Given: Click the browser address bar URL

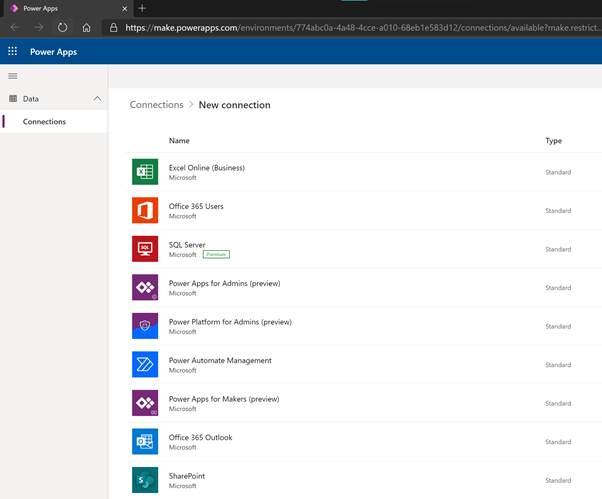Looking at the screenshot, I should click(350, 28).
